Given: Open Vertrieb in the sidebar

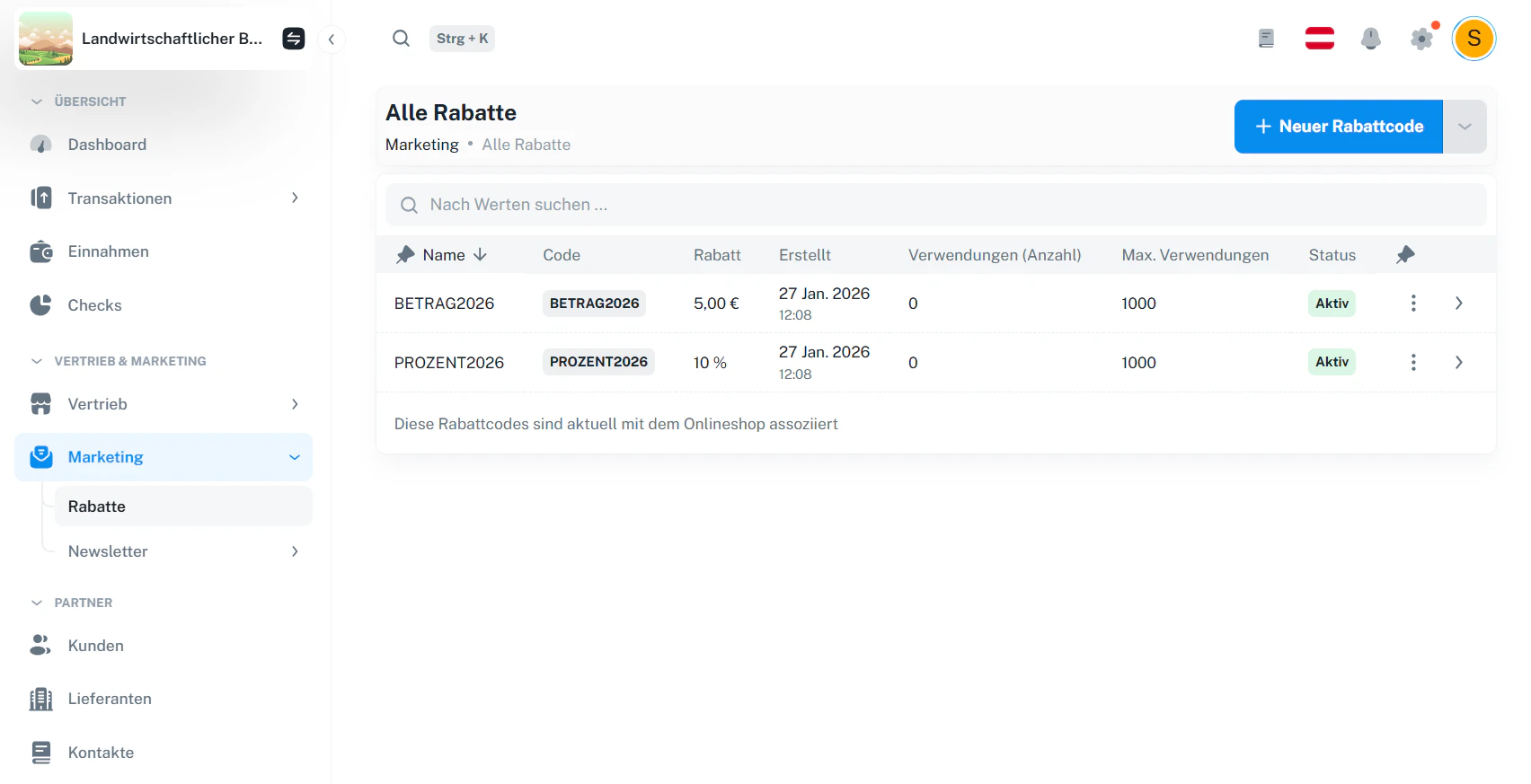Looking at the screenshot, I should click(x=164, y=404).
